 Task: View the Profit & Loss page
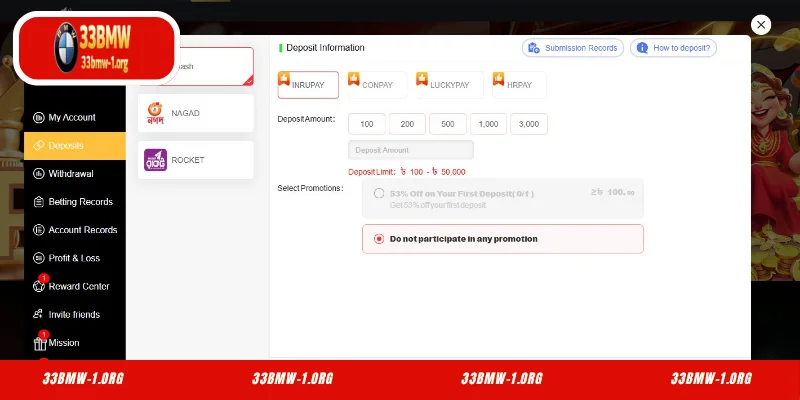coord(74,258)
